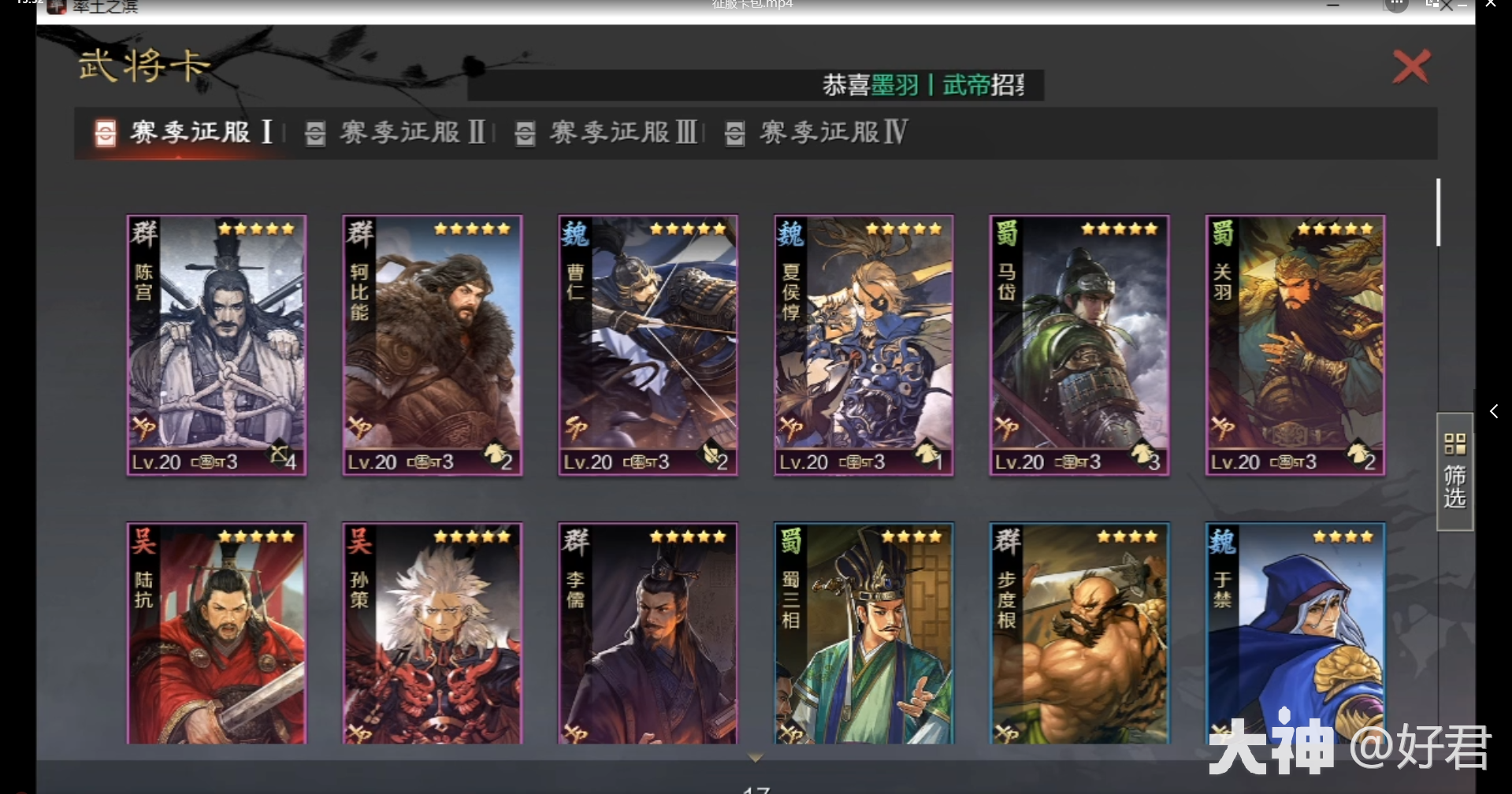Switch to the 赛季征服 III tab
The height and width of the screenshot is (794, 1512).
[x=607, y=132]
